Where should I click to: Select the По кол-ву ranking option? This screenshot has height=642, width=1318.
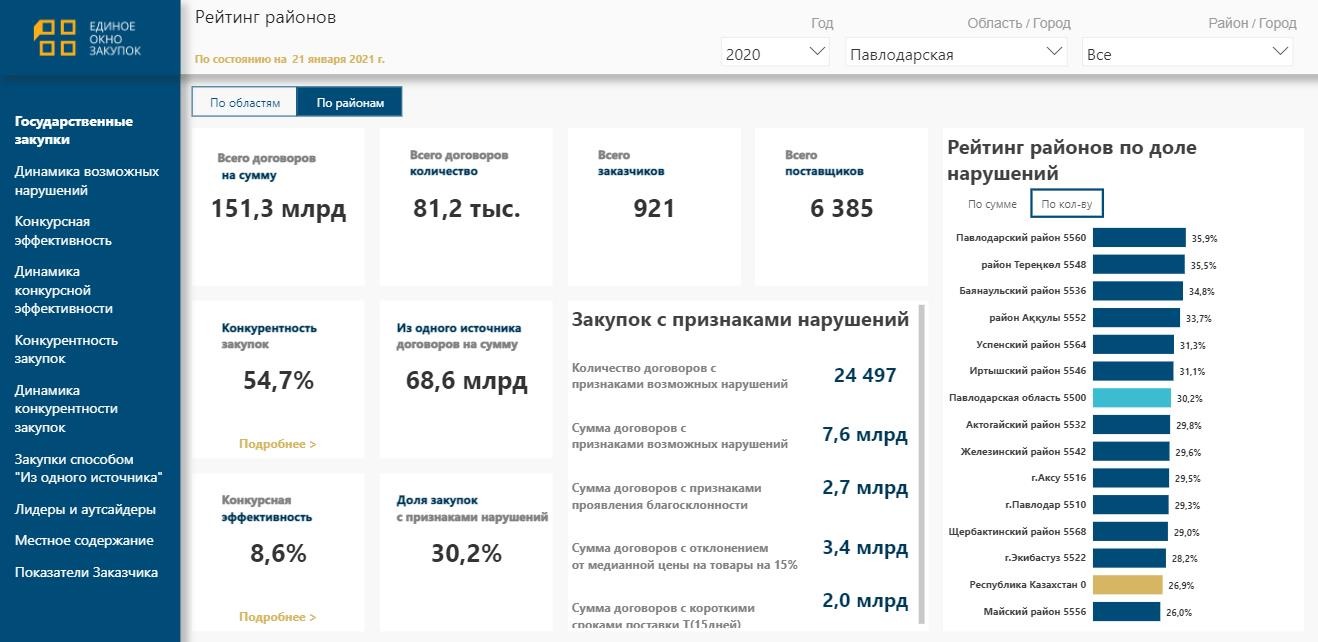point(1067,204)
